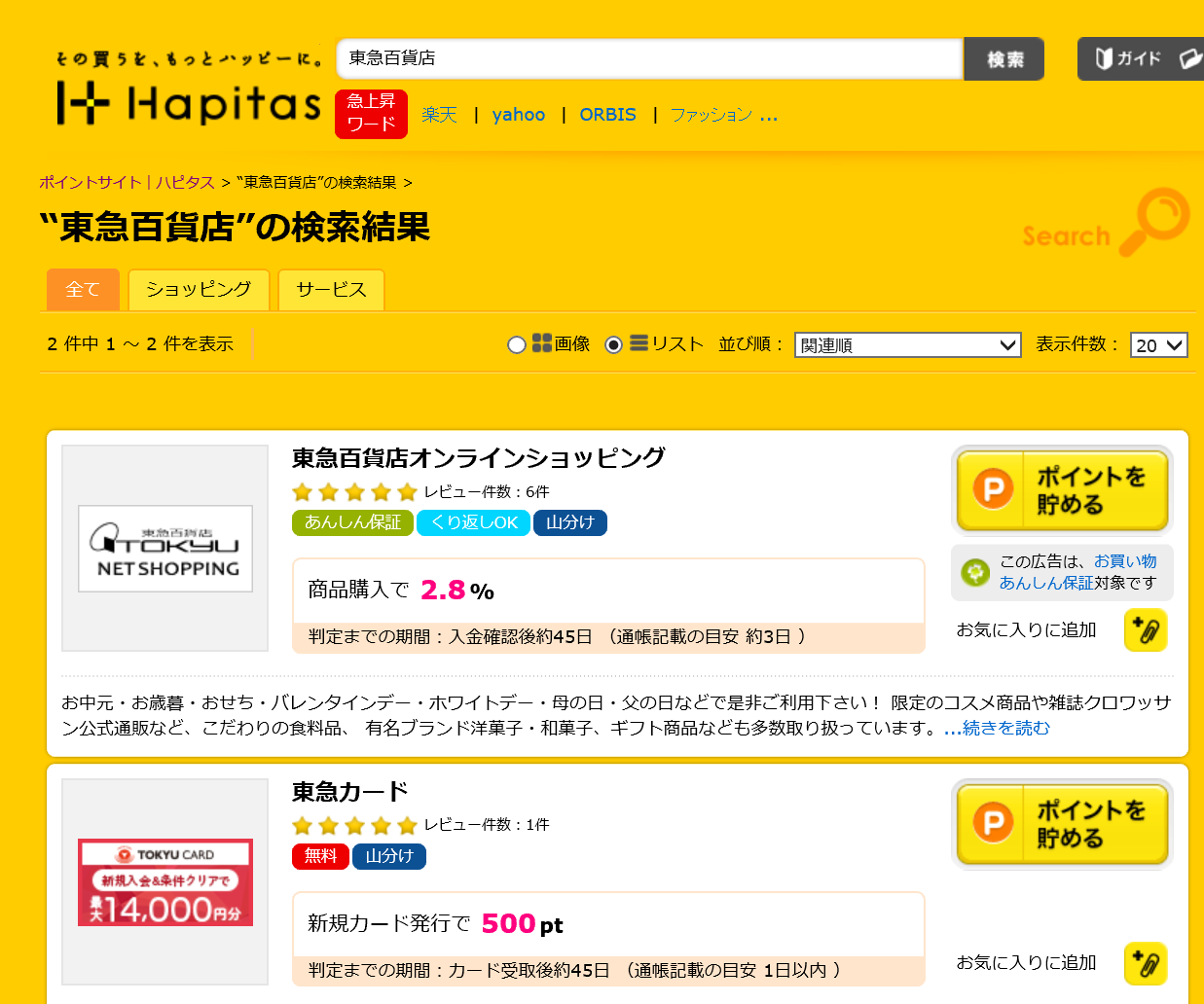Click the くり返しOK badge

click(x=474, y=523)
